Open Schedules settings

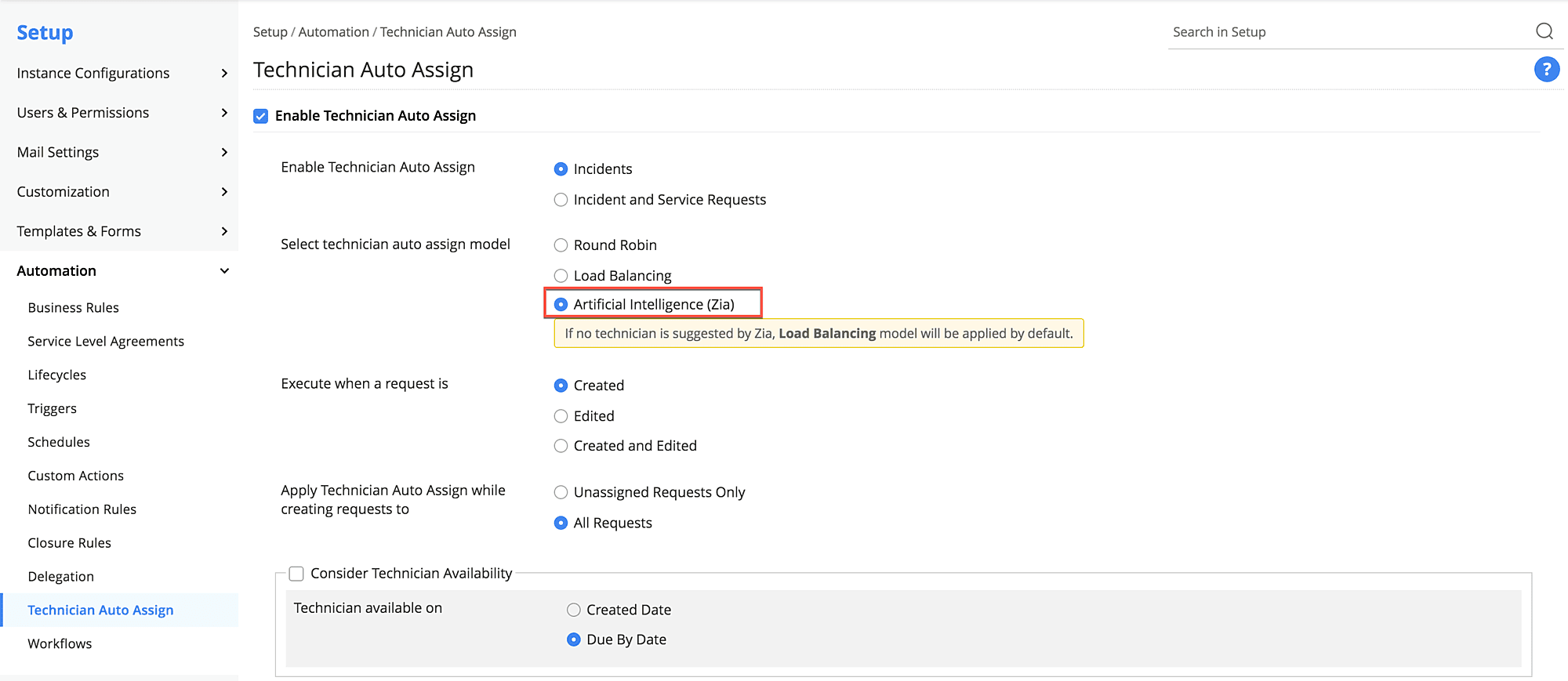[x=59, y=443]
